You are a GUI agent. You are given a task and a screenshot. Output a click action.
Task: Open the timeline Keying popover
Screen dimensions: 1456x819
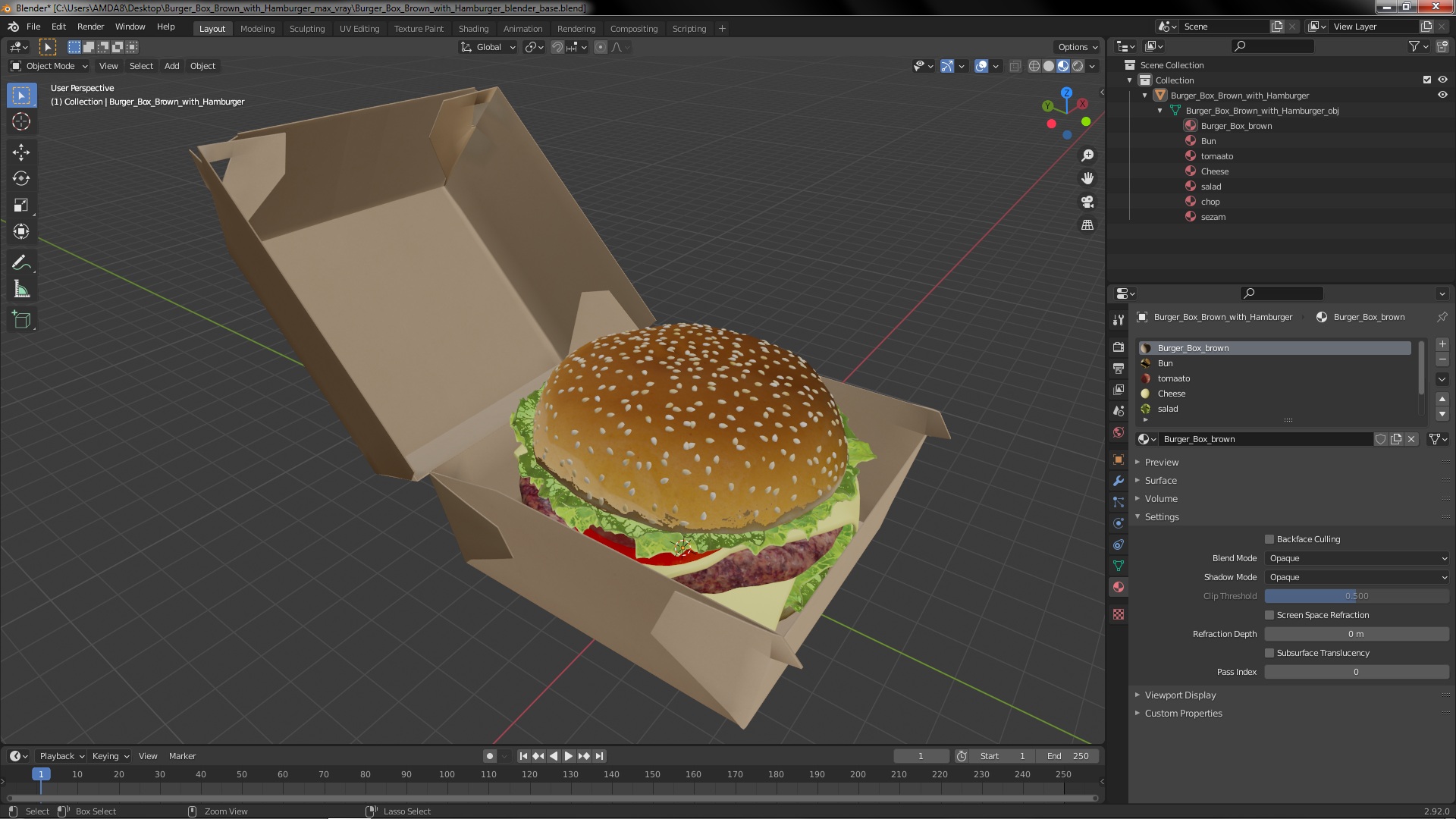110,756
